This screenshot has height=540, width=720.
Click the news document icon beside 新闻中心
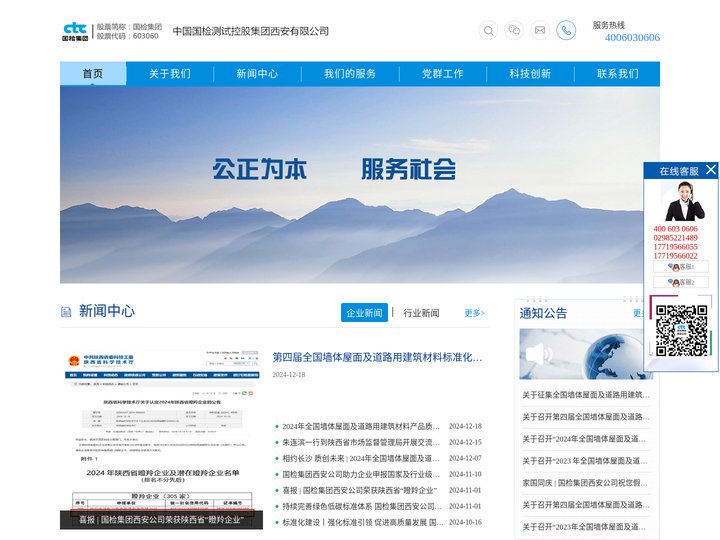pyautogui.click(x=66, y=312)
